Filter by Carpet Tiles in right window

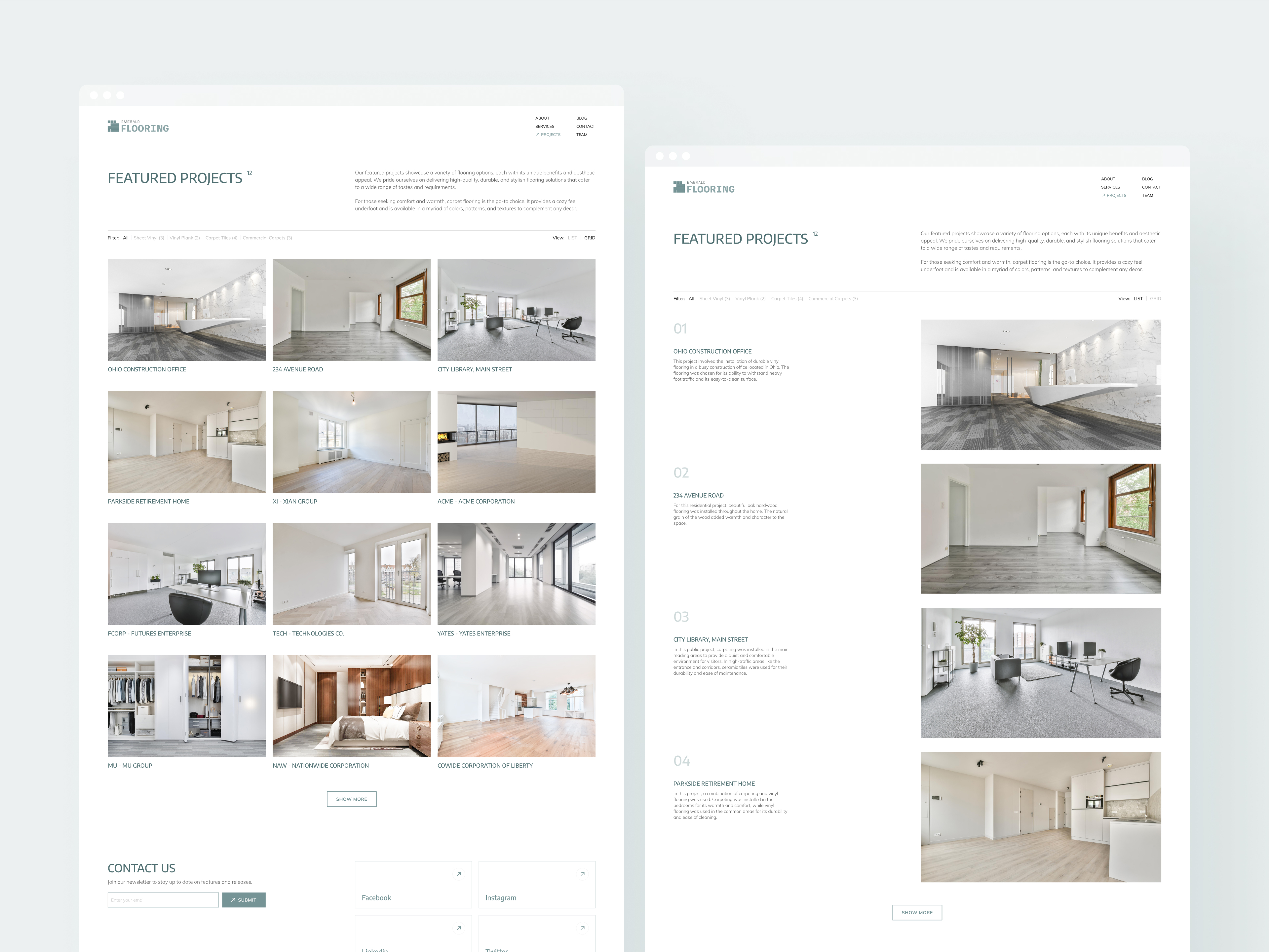click(787, 298)
